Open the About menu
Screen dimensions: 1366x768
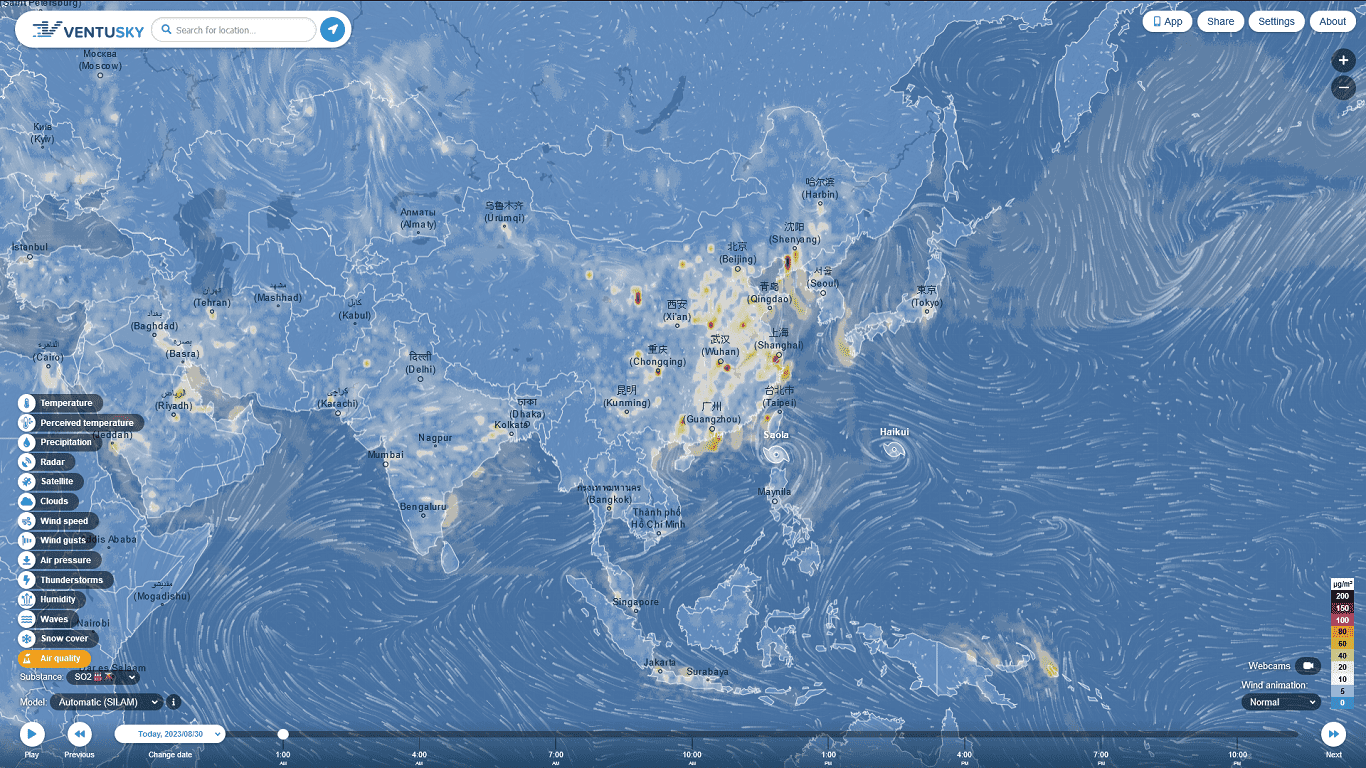coord(1332,21)
